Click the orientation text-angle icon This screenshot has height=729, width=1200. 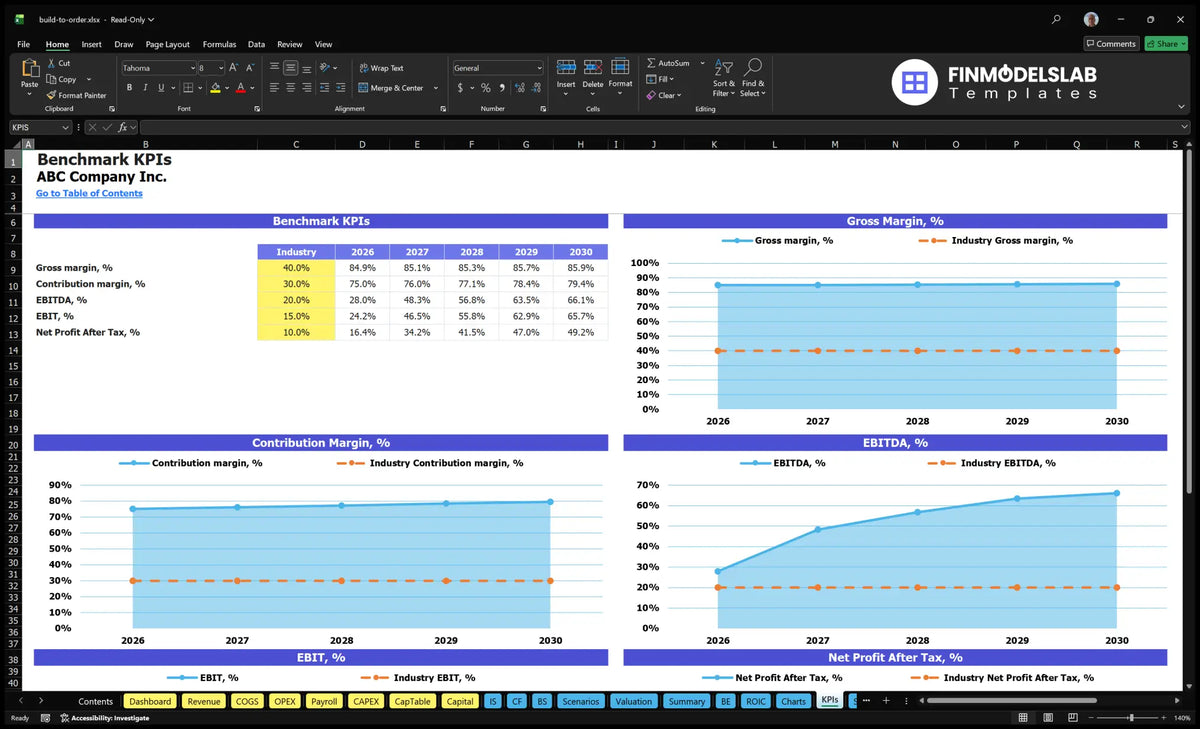pyautogui.click(x=325, y=68)
